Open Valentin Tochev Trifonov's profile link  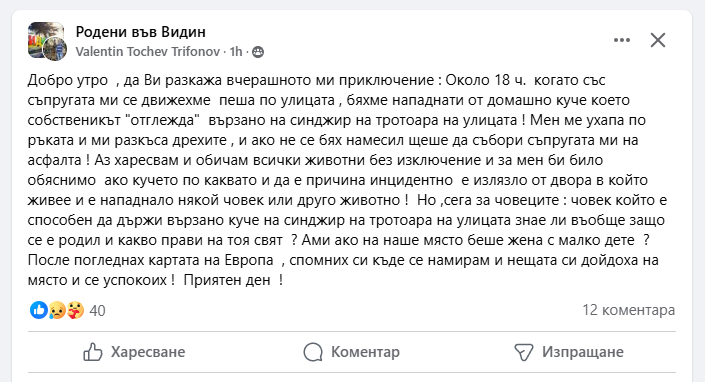(x=147, y=52)
